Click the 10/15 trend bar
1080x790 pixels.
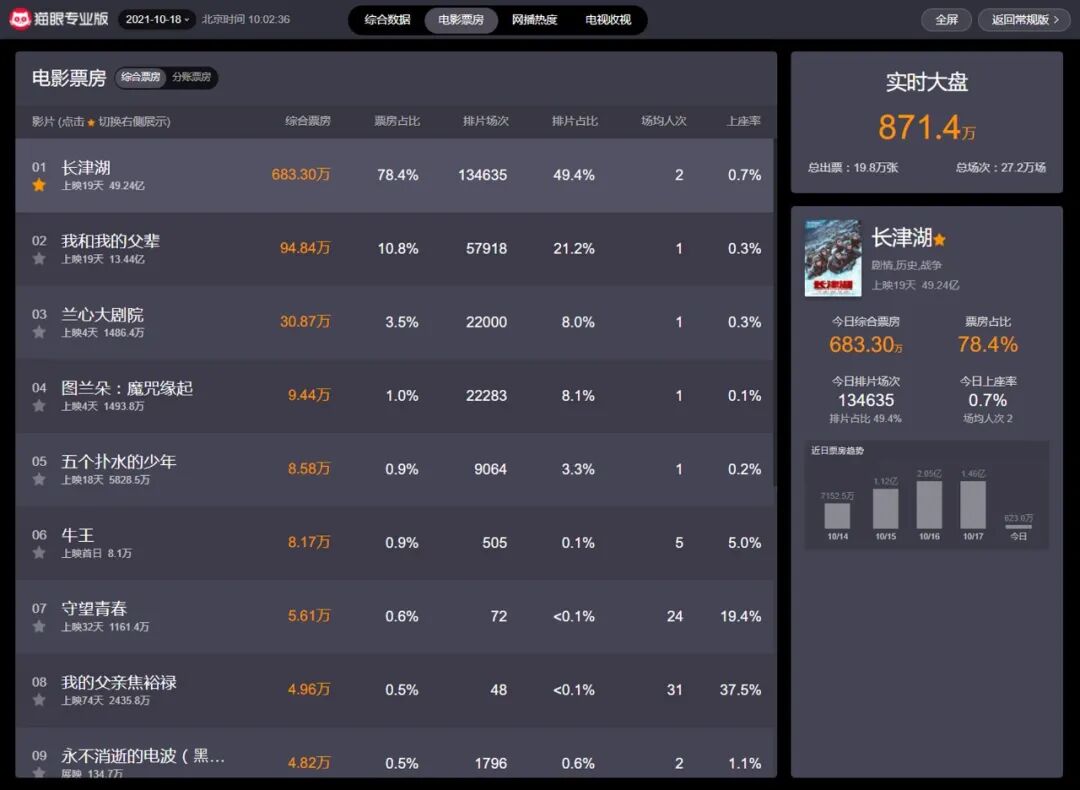tap(886, 508)
